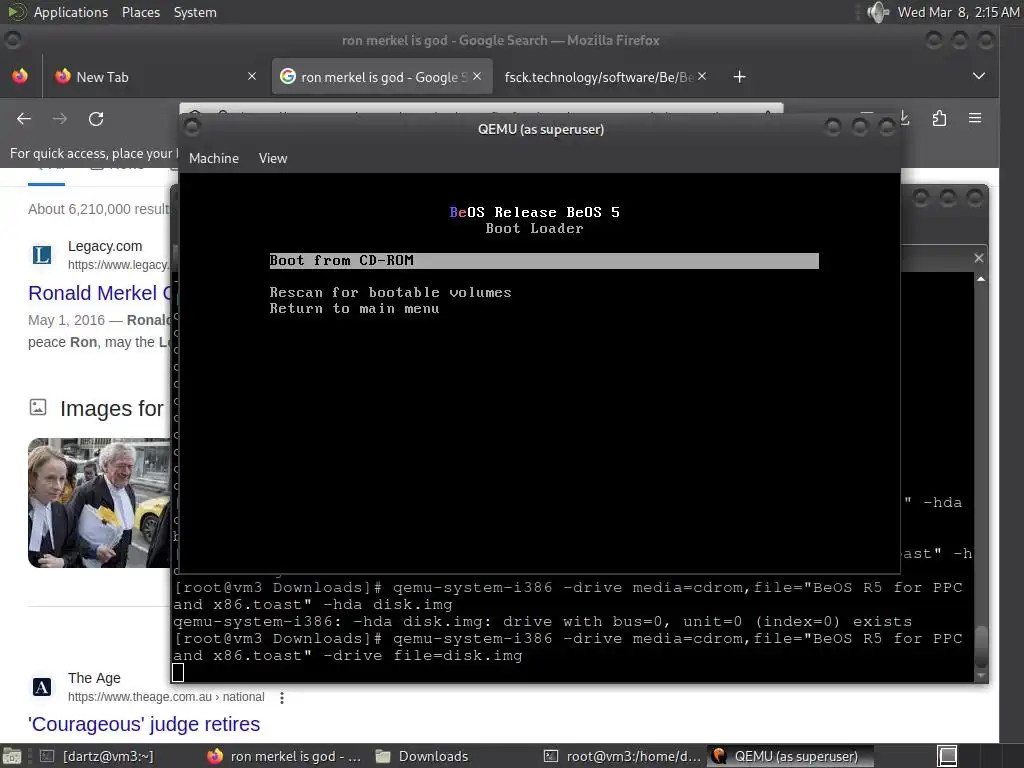Open The Age result site name
Screen dimensions: 1024x768
94,678
